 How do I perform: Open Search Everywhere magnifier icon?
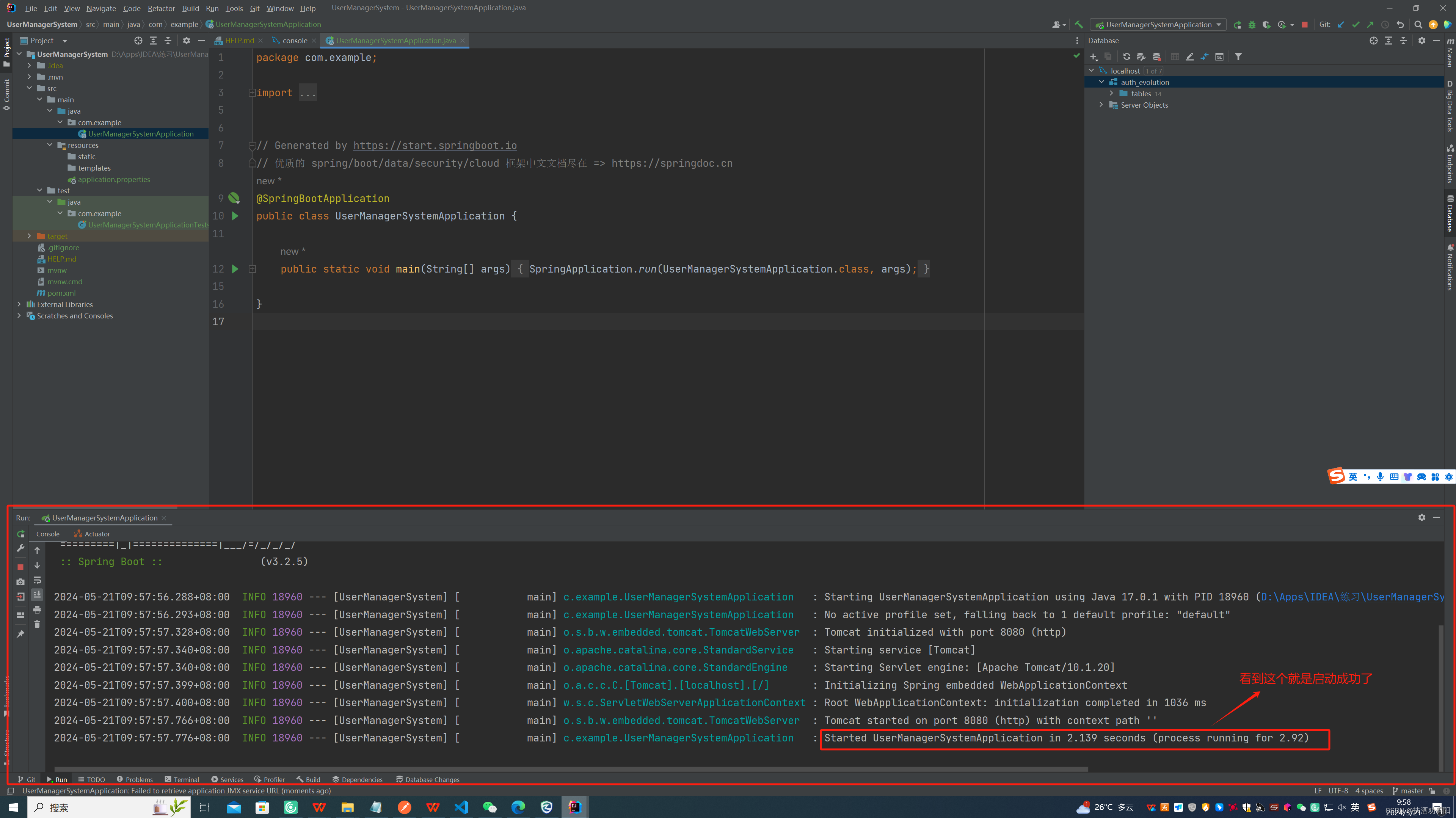[1418, 24]
